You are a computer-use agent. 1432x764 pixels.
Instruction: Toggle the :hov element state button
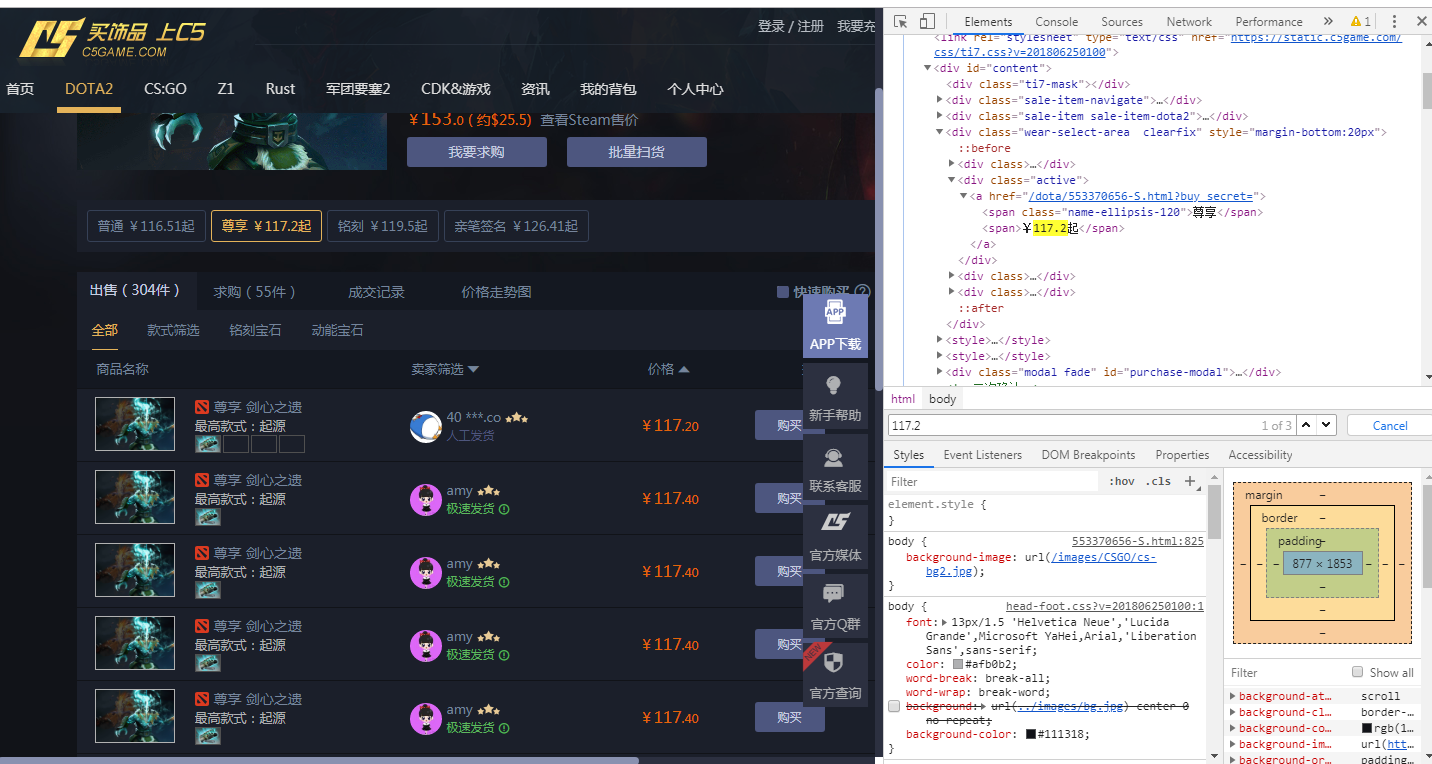click(1122, 481)
